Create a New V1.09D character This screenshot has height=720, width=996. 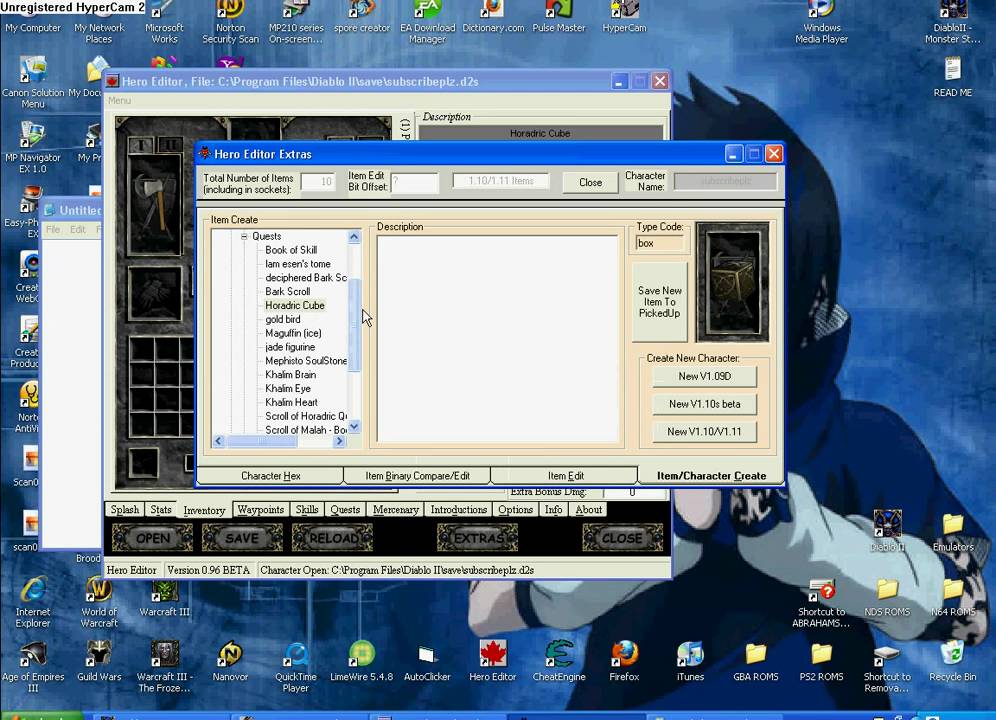[x=704, y=376]
